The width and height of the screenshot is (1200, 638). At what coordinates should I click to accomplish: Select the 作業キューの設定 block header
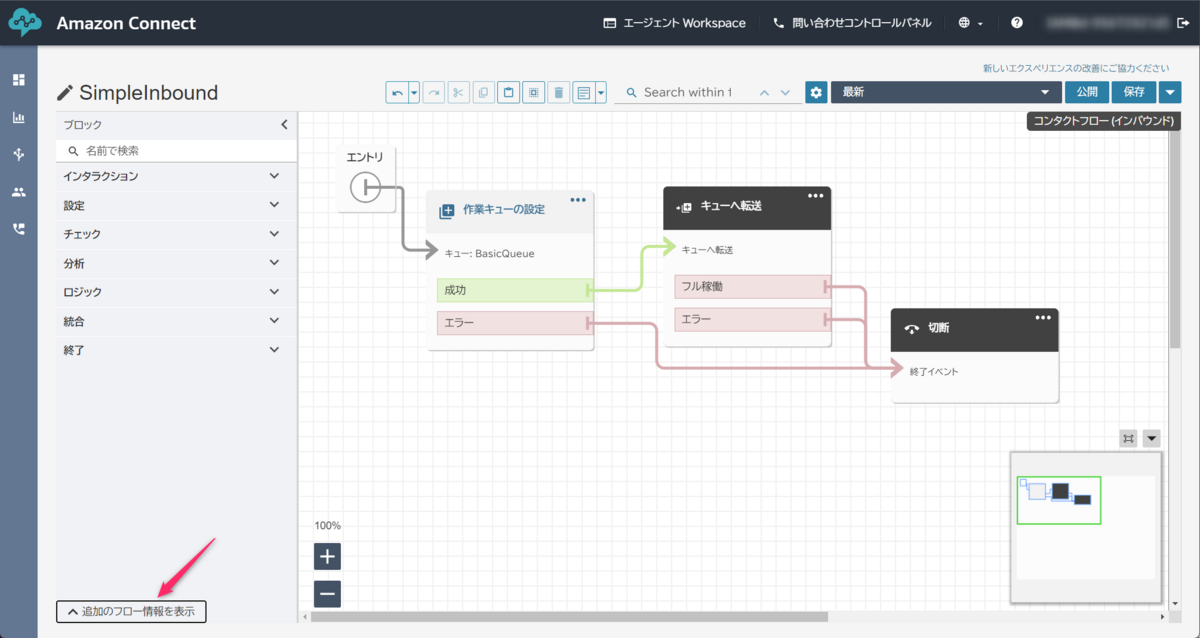[x=510, y=211]
